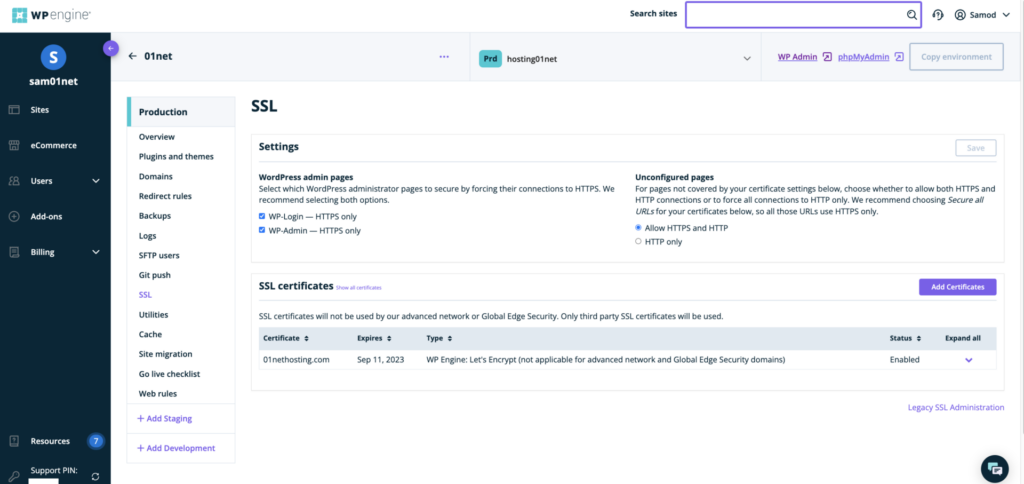Screen dimensions: 1024x484
Task: Open the Overview page
Action: [x=157, y=137]
